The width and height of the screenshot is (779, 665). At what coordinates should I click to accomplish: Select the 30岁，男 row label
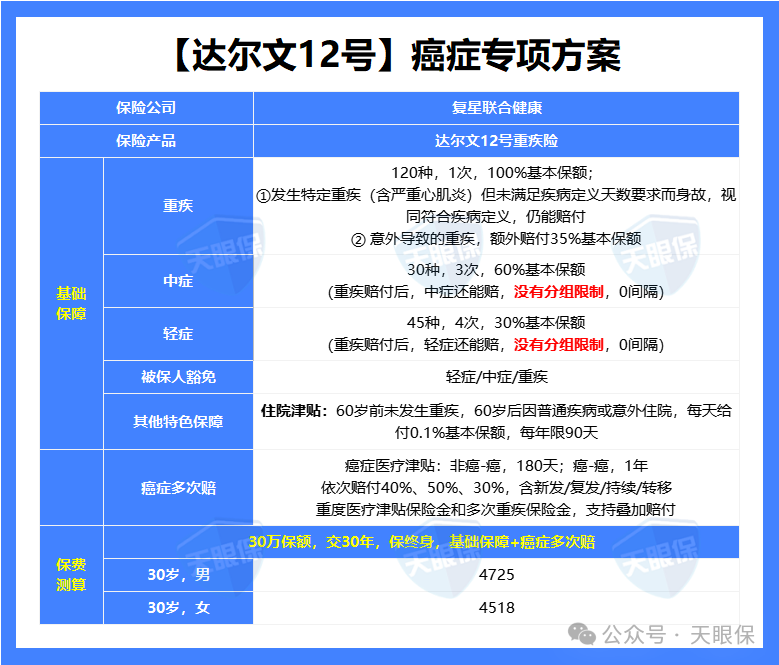pos(178,575)
